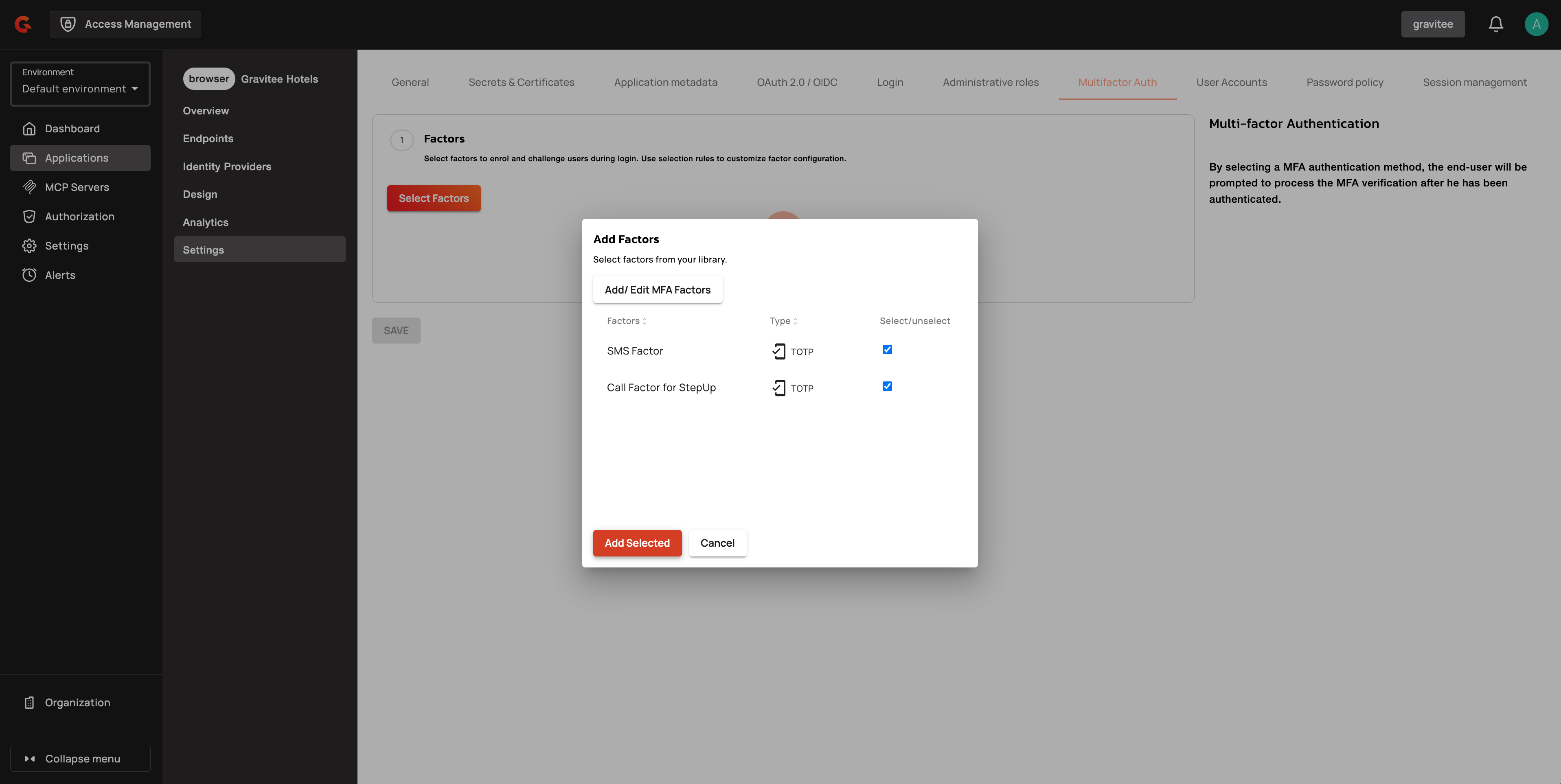The image size is (1561, 784).
Task: Click Add/ Edit MFA Factors button
Action: [658, 289]
